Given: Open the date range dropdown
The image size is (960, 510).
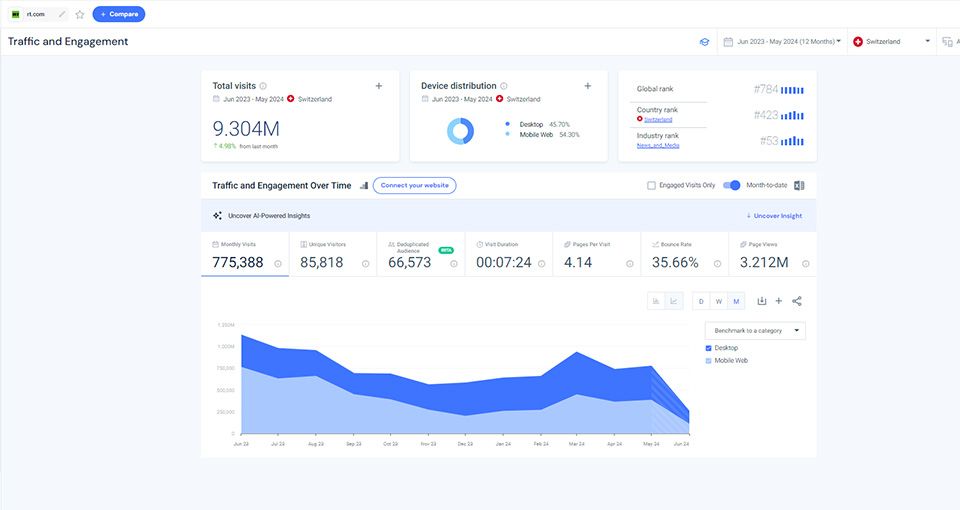Looking at the screenshot, I should pyautogui.click(x=785, y=42).
